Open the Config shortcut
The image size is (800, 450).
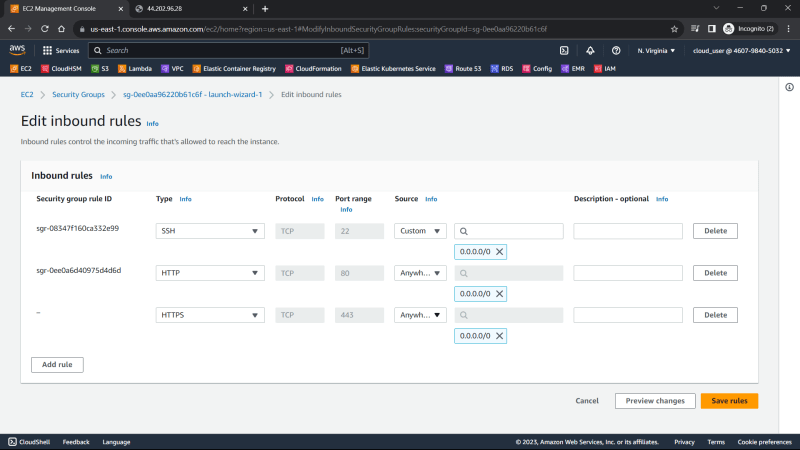[537, 68]
